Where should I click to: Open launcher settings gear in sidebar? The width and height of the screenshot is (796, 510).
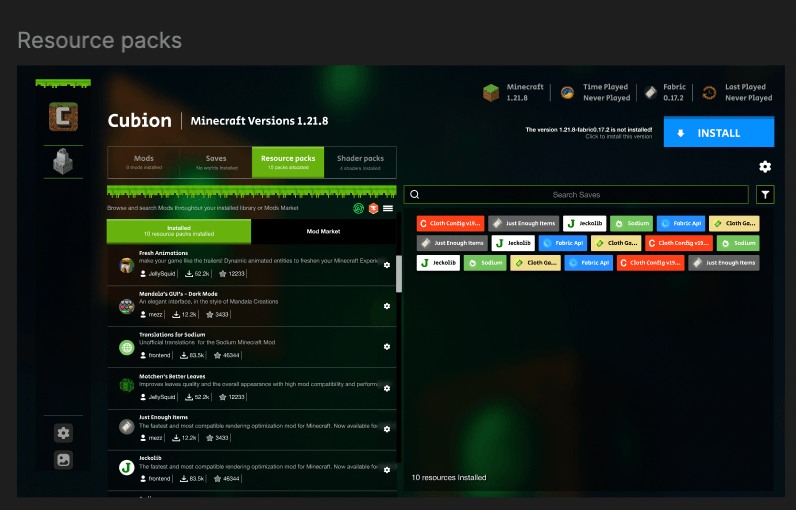point(63,433)
